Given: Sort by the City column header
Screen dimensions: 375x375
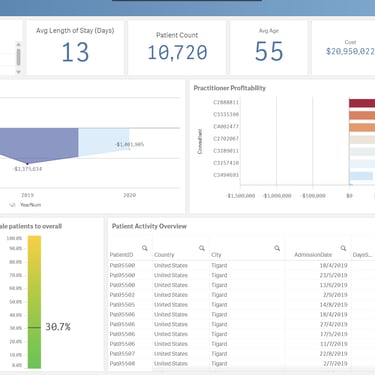Looking at the screenshot, I should click(x=216, y=255).
